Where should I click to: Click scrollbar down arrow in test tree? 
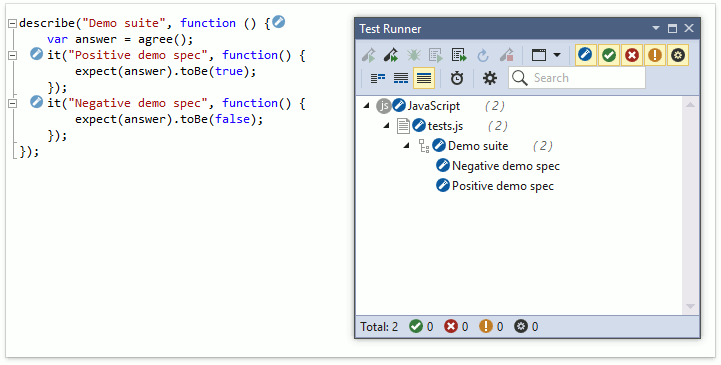coord(690,306)
